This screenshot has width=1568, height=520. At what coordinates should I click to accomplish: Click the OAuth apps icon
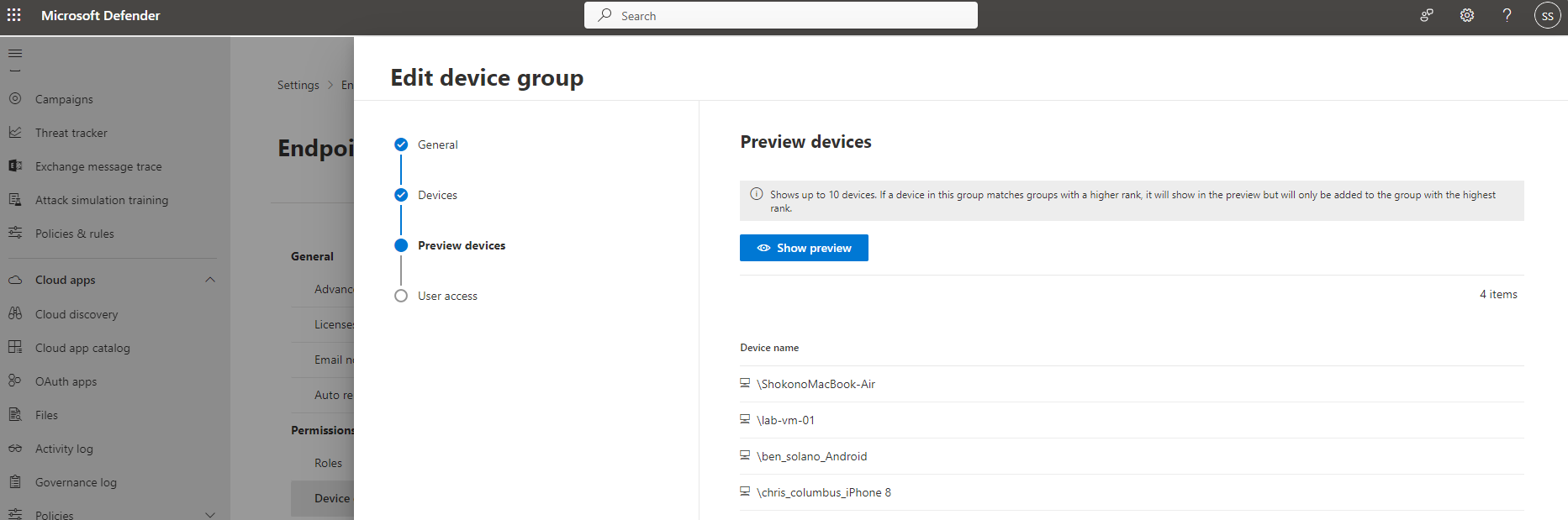[x=15, y=381]
